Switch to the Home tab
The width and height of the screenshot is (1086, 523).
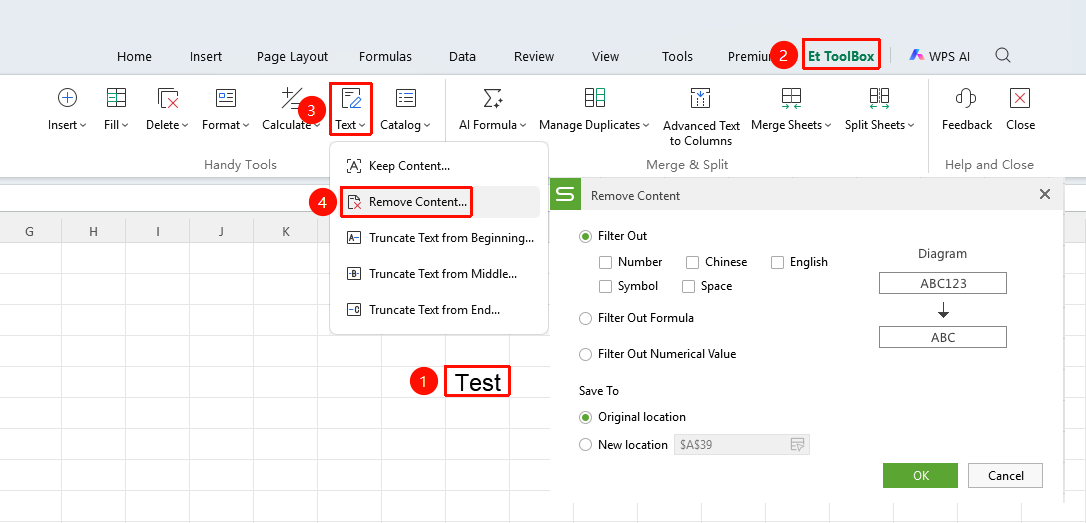click(134, 57)
